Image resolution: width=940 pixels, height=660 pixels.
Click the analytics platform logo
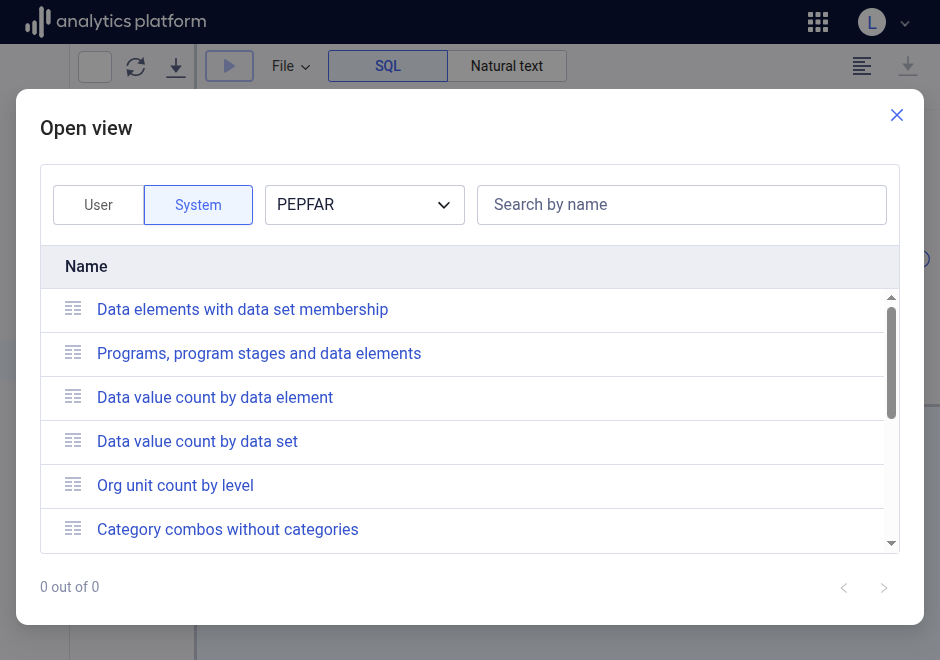115,22
